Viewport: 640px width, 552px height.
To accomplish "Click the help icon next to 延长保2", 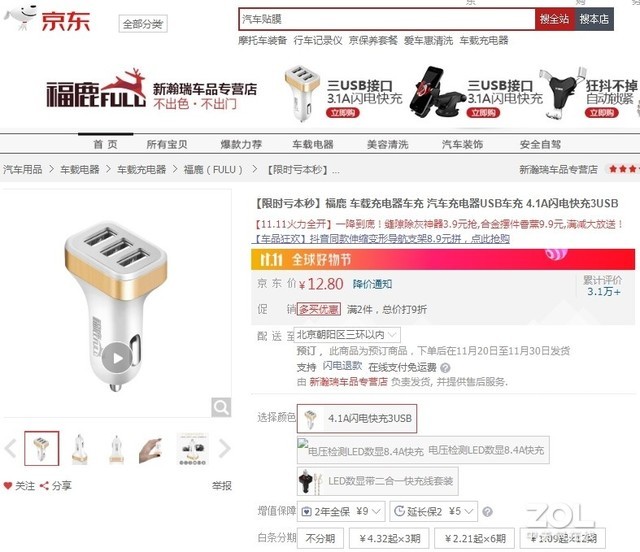I will (x=487, y=511).
